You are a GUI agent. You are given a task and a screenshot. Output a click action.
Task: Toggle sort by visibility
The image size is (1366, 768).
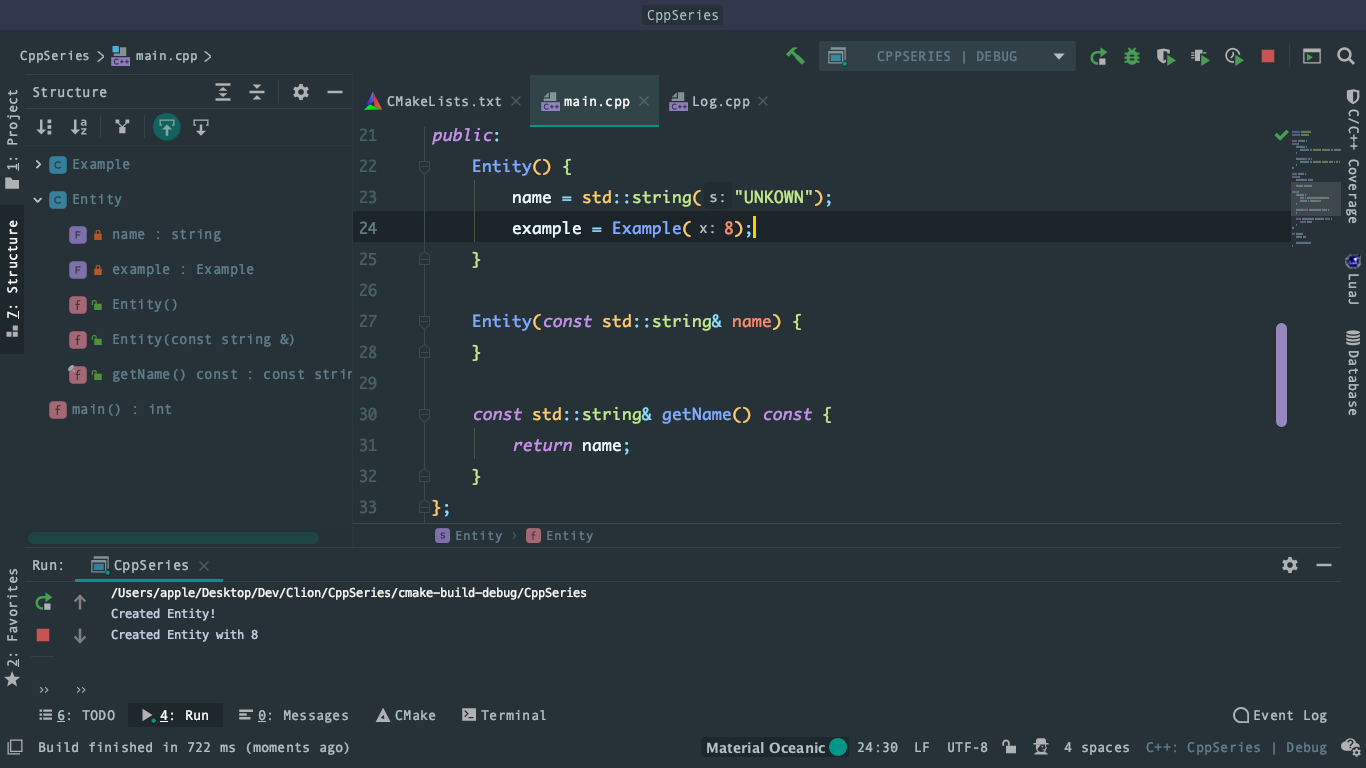(45, 127)
